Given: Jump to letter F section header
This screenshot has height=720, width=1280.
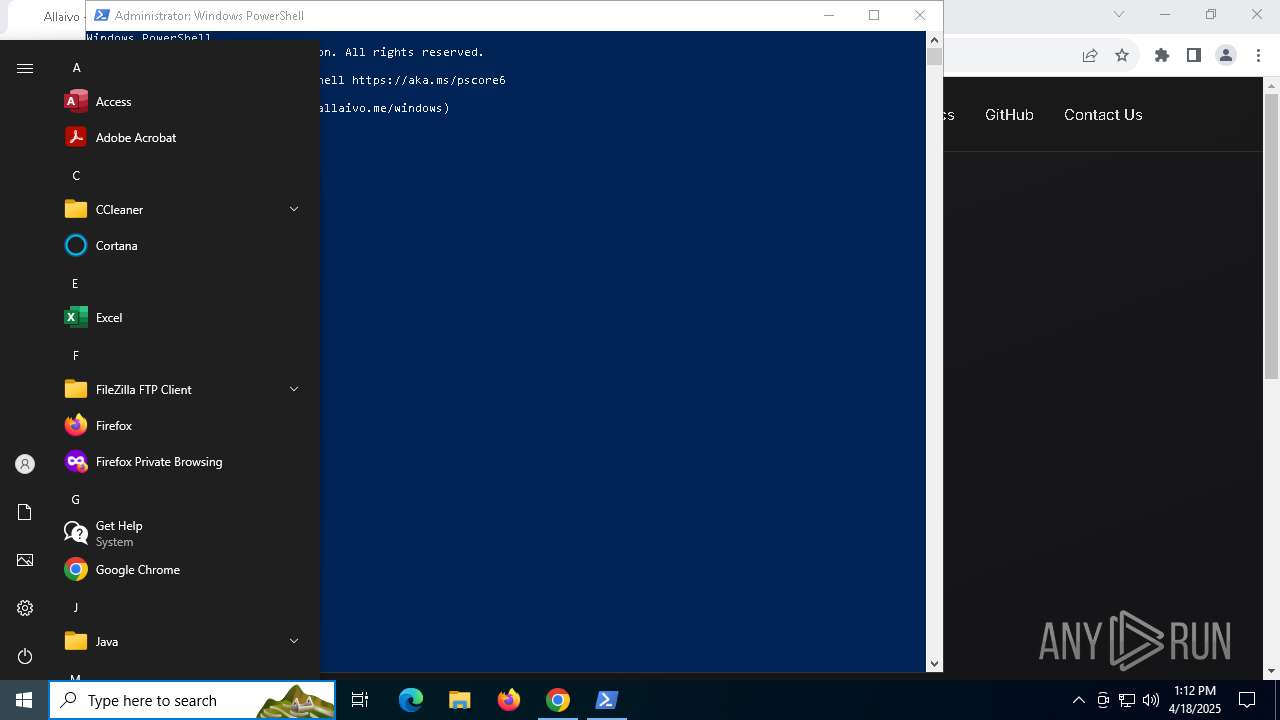Looking at the screenshot, I should [x=75, y=355].
